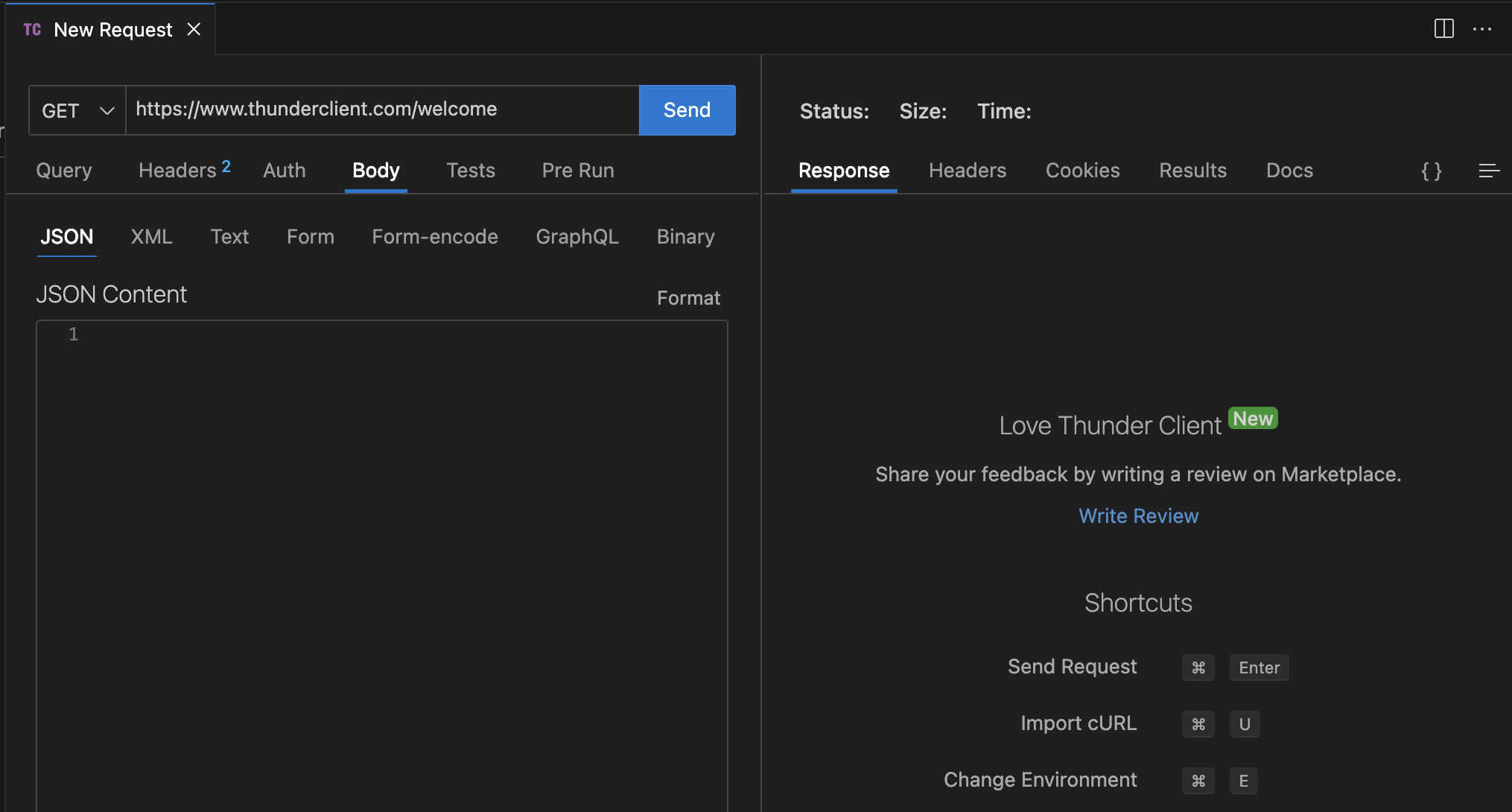
Task: Select the Pre Run tab
Action: [577, 171]
